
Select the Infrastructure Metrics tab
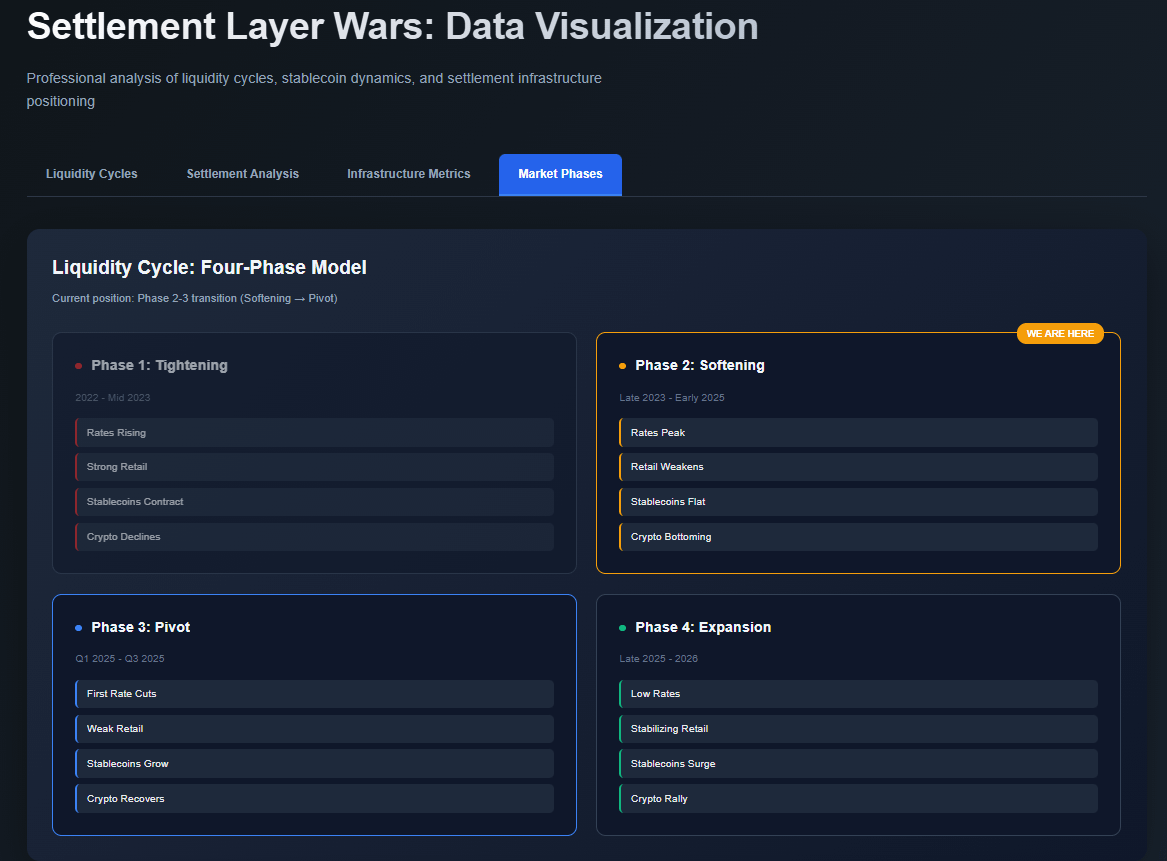408,174
